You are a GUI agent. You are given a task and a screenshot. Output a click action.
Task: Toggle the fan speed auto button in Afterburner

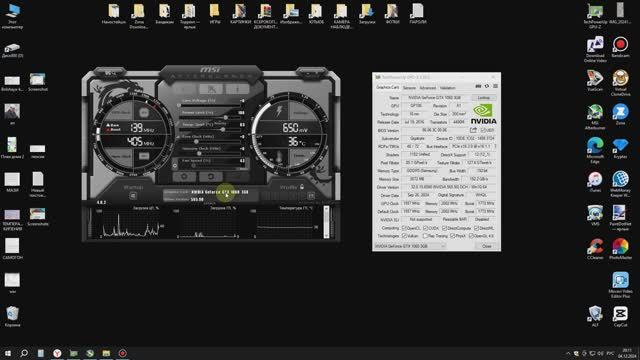175,165
